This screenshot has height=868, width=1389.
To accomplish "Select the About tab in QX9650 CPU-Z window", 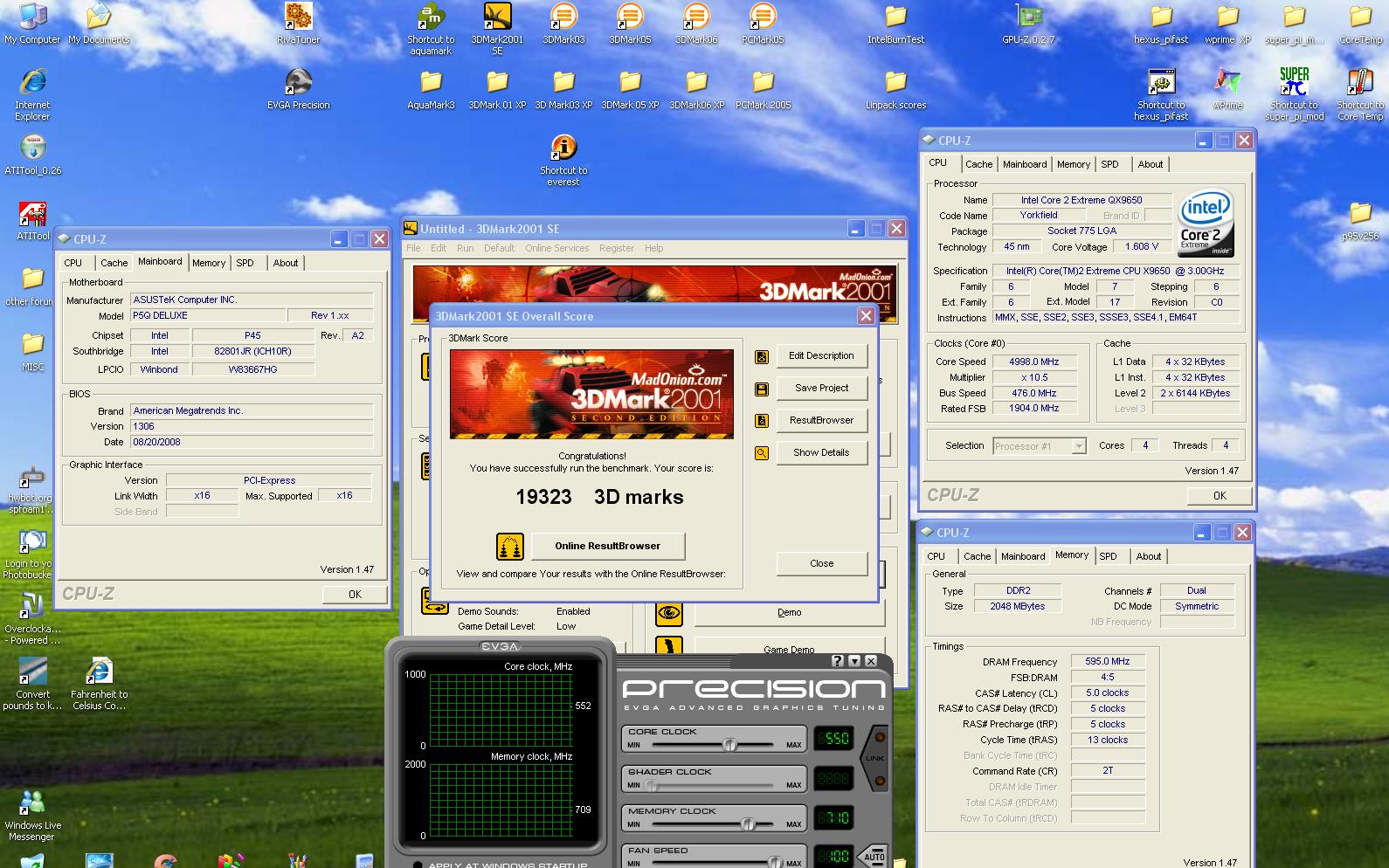I will tap(1151, 164).
